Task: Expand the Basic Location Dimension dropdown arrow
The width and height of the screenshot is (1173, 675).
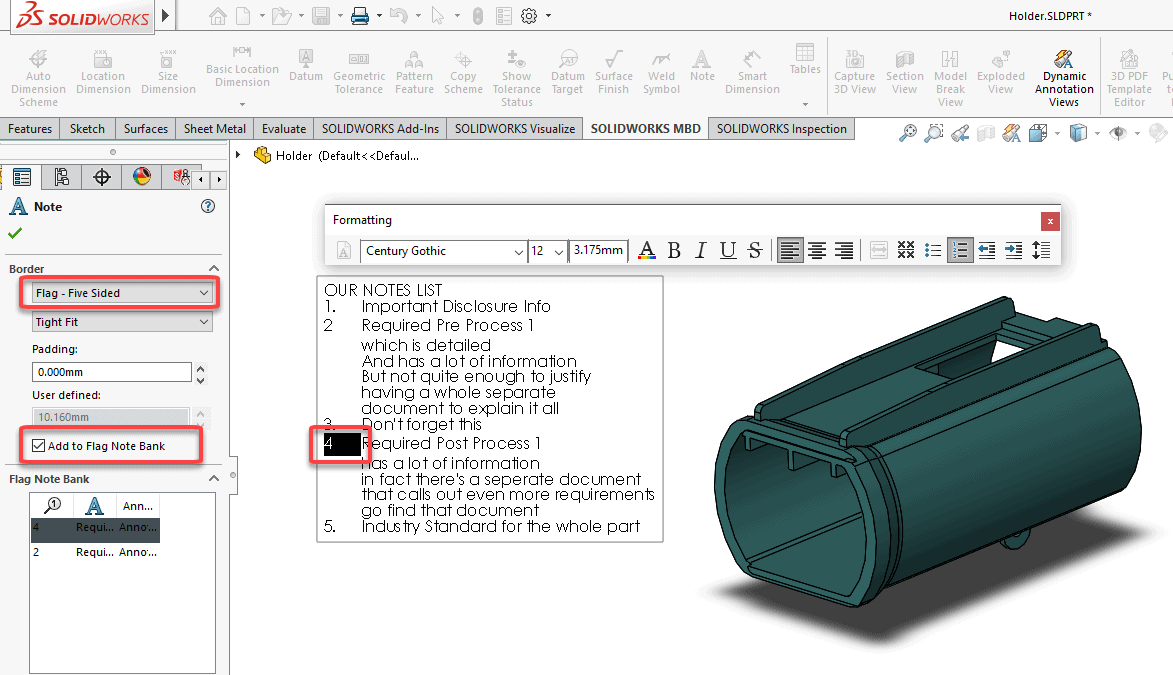Action: pos(242,104)
